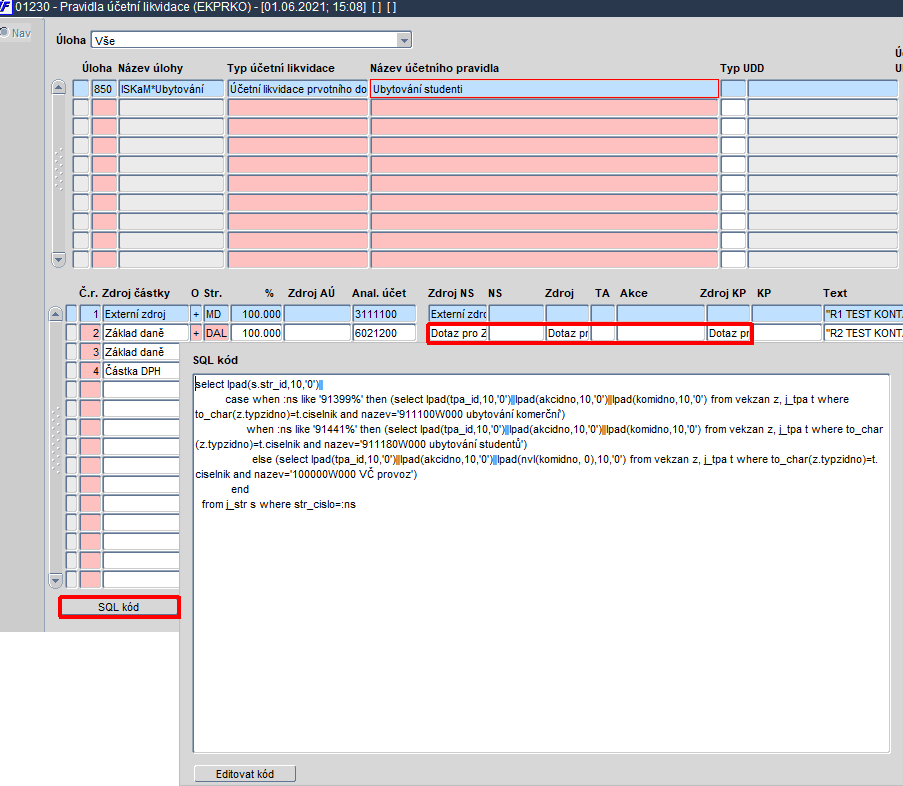Image resolution: width=903 pixels, height=786 pixels.
Task: Click the plus sign in row 2
Action: 196,333
